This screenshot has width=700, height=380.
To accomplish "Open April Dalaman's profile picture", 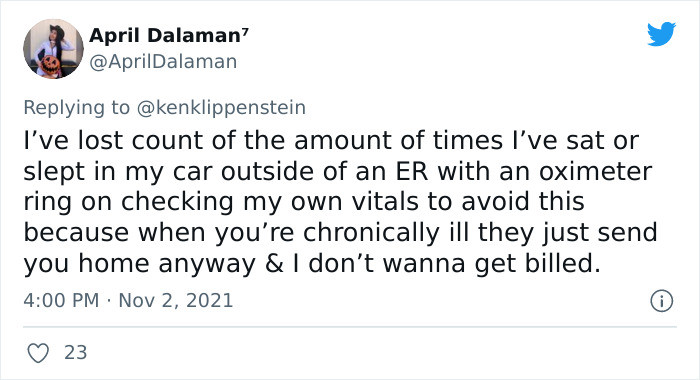I will coord(53,49).
